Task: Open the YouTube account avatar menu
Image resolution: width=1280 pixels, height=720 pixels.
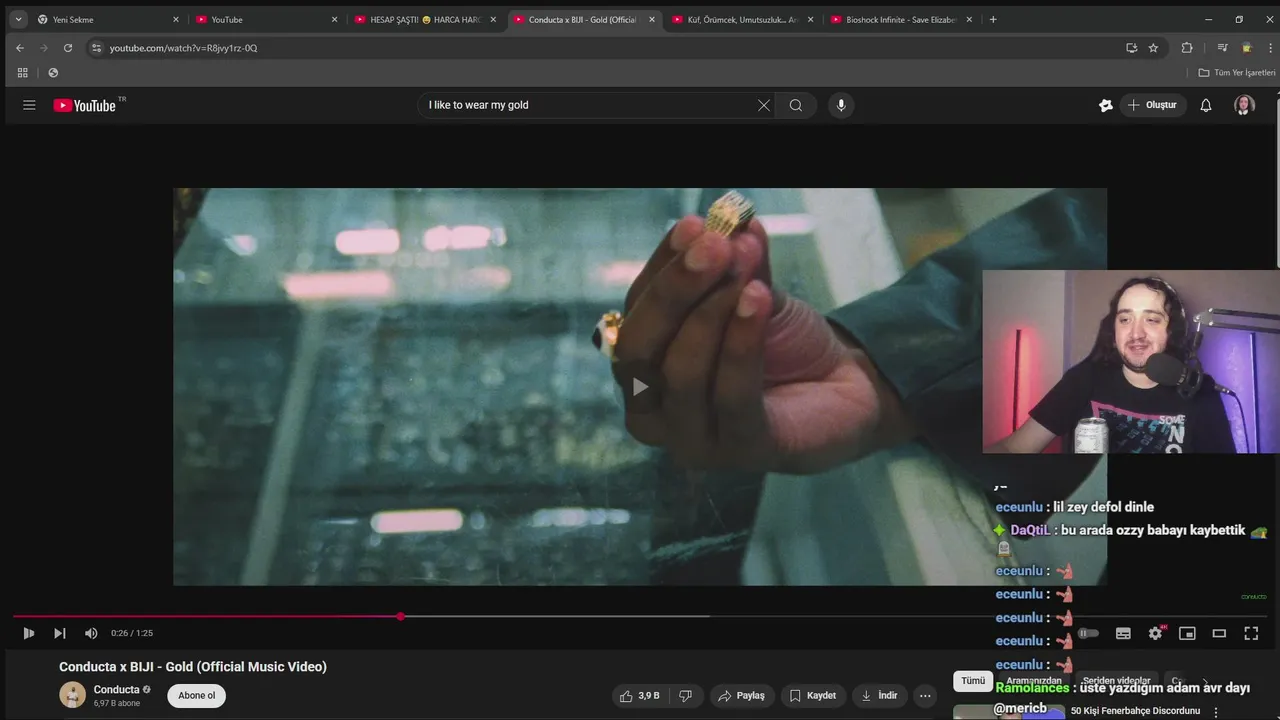Action: tap(1244, 105)
